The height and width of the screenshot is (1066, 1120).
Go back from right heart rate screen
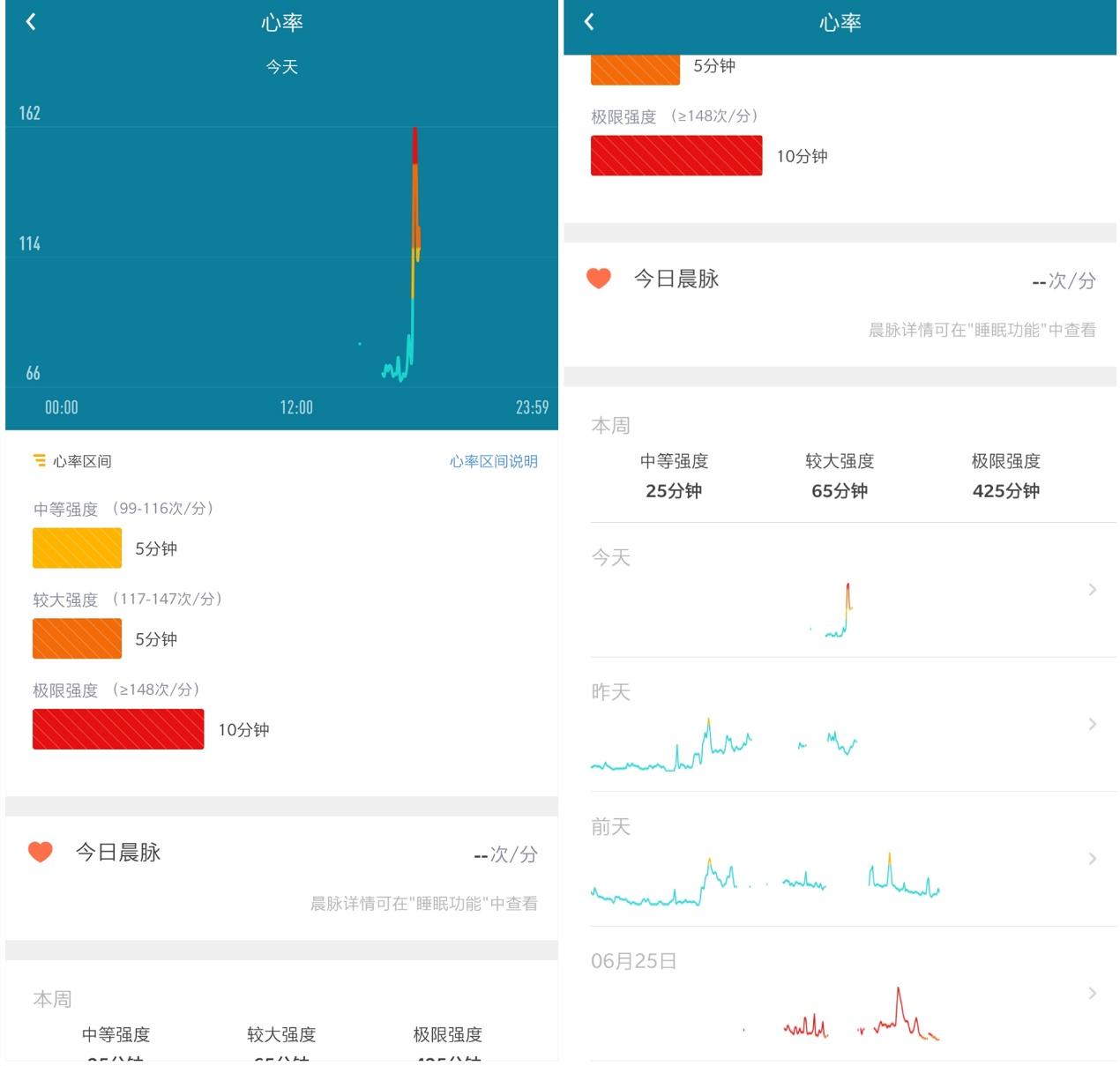pyautogui.click(x=590, y=22)
